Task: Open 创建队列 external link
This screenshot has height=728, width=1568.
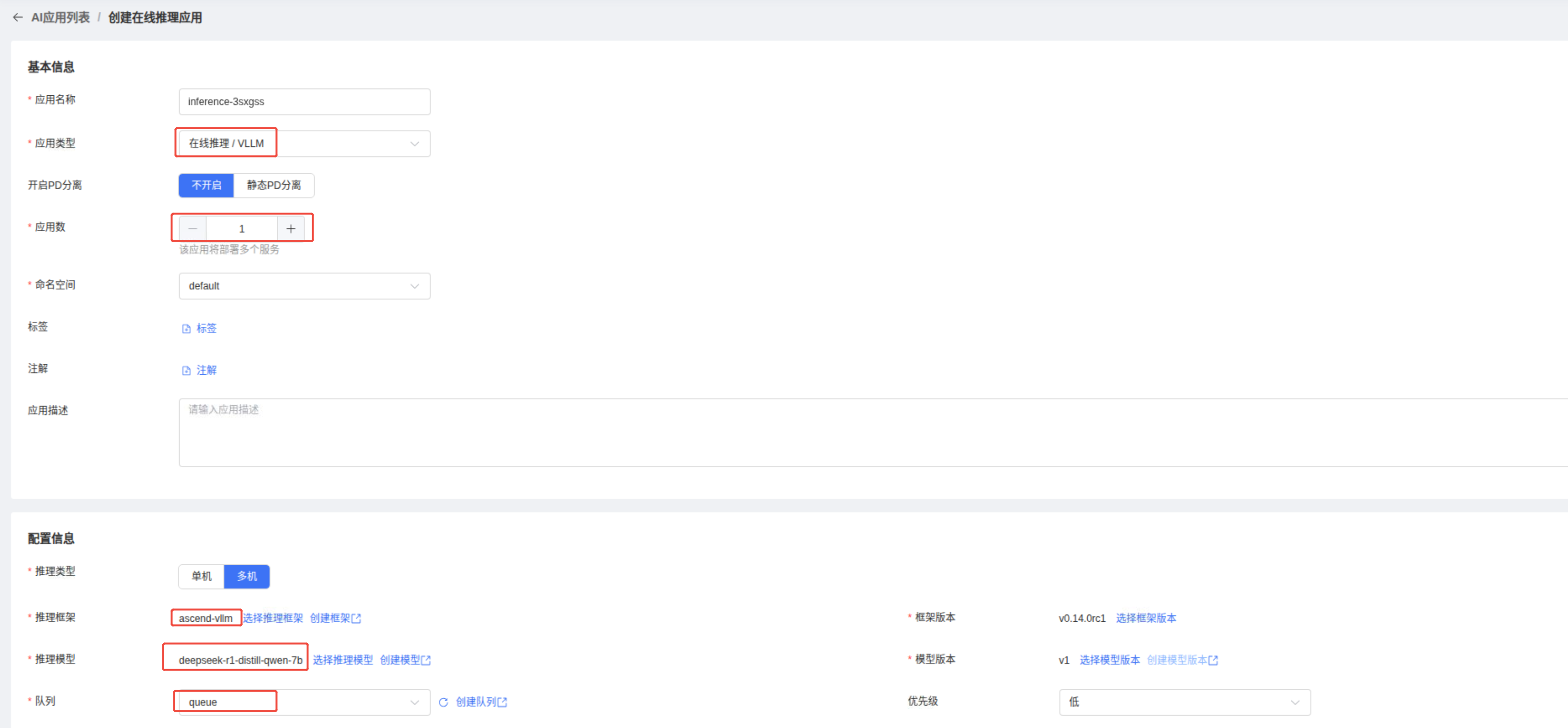Action: tap(481, 703)
